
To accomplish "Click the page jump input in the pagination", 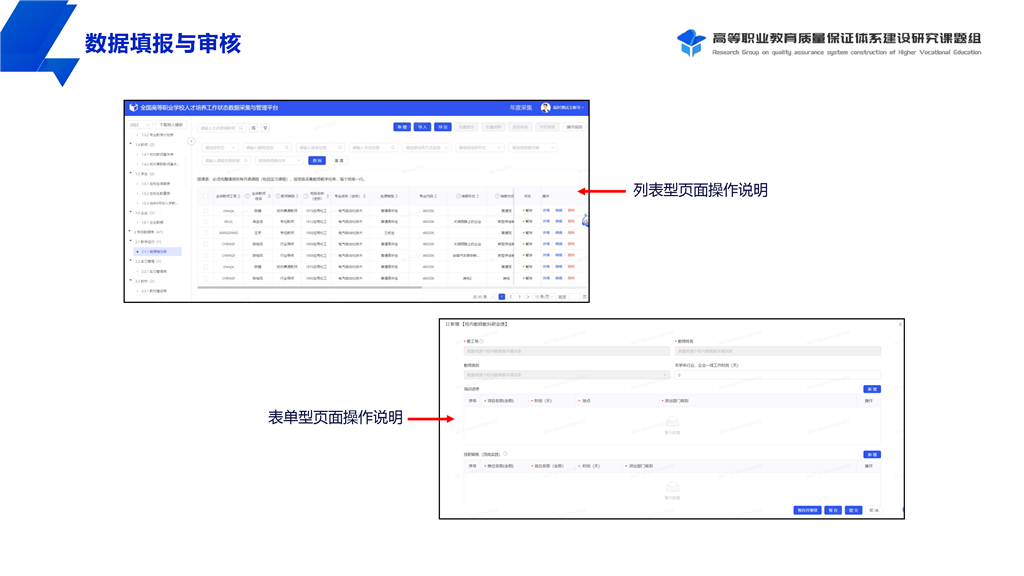I will pyautogui.click(x=575, y=297).
